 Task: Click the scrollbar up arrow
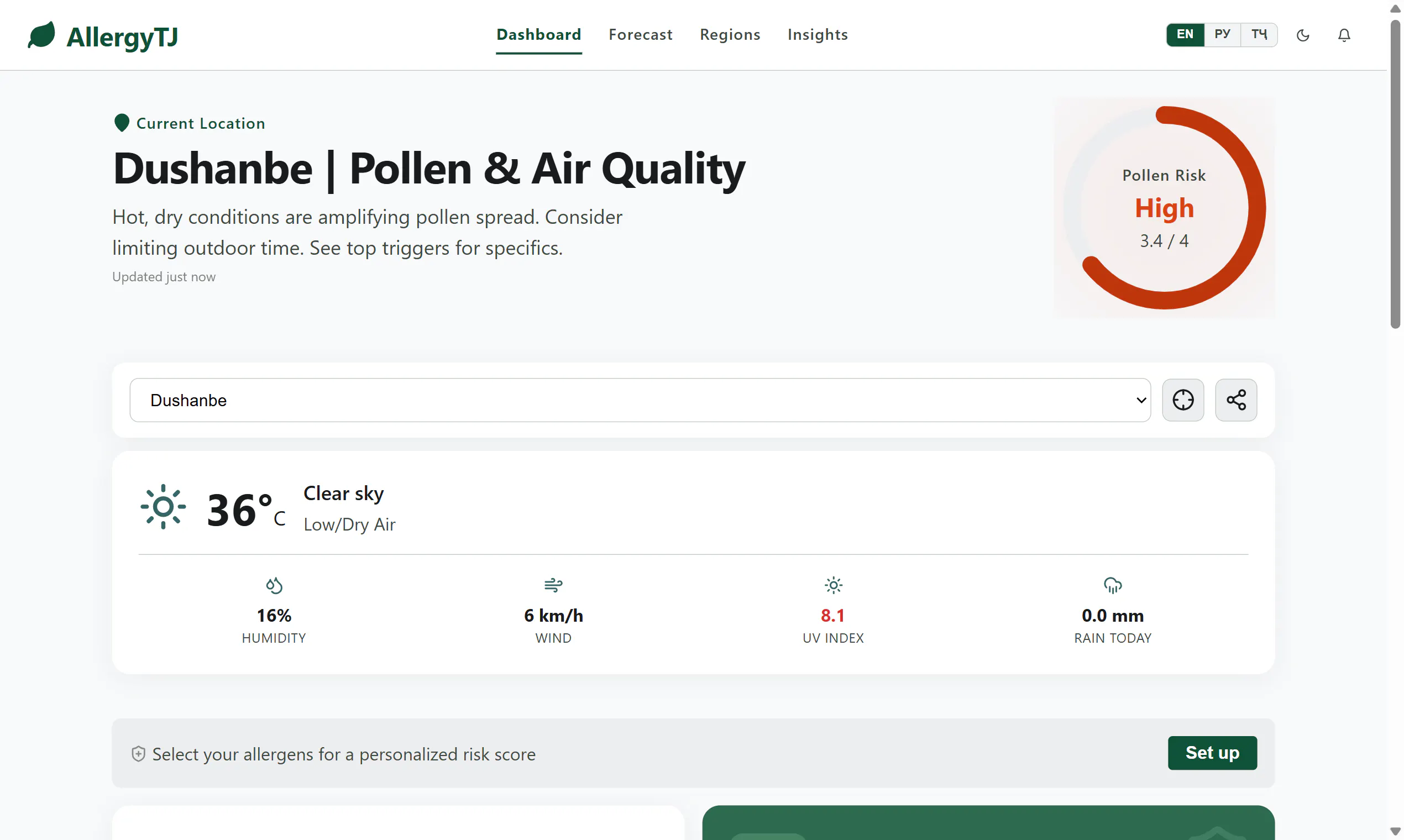pyautogui.click(x=1395, y=8)
